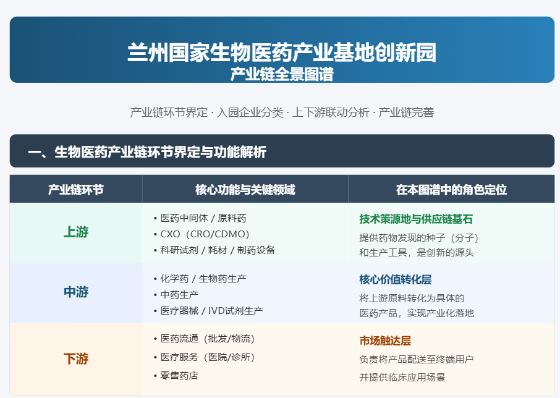Click the line 医药产品, 实现产业化落地

click(x=416, y=313)
